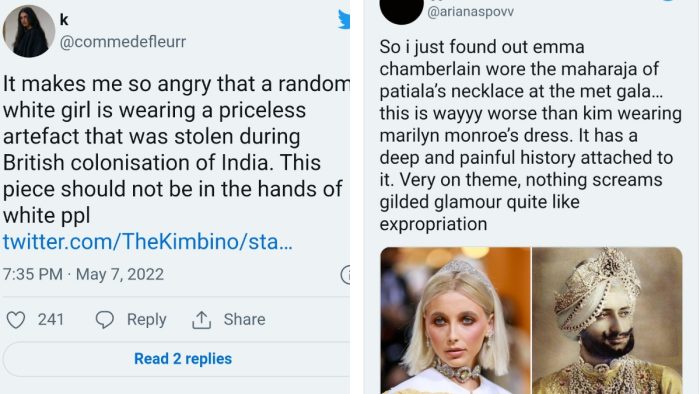This screenshot has height=394, width=700.
Task: Click the display name k
Action: coord(64,20)
